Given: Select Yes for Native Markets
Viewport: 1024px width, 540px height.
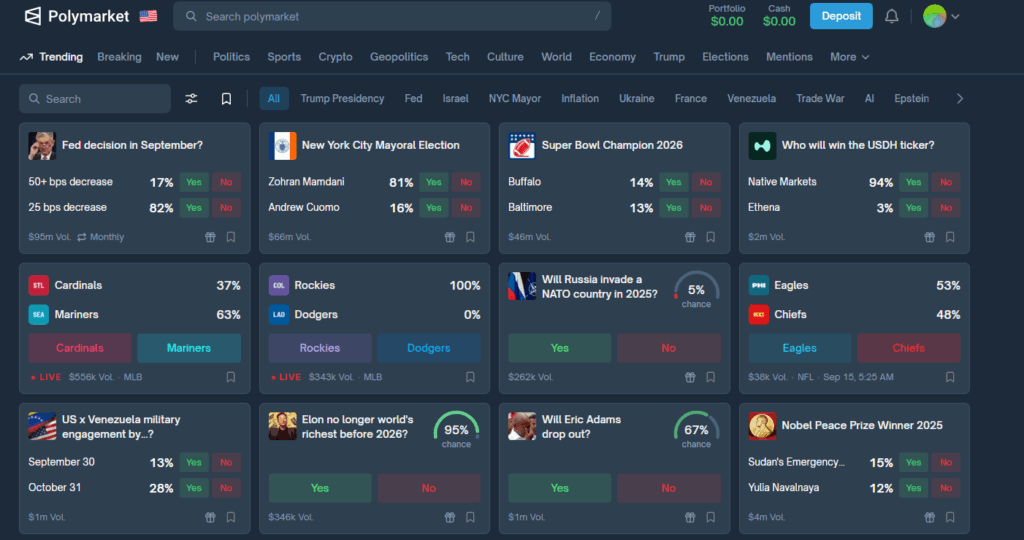Looking at the screenshot, I should click(x=913, y=182).
